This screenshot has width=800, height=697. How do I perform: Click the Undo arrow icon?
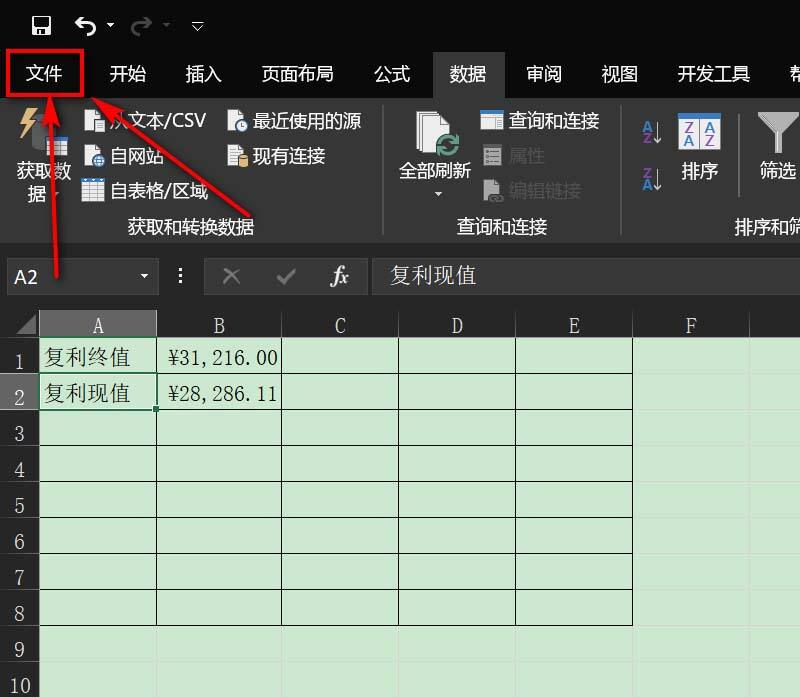coord(85,26)
